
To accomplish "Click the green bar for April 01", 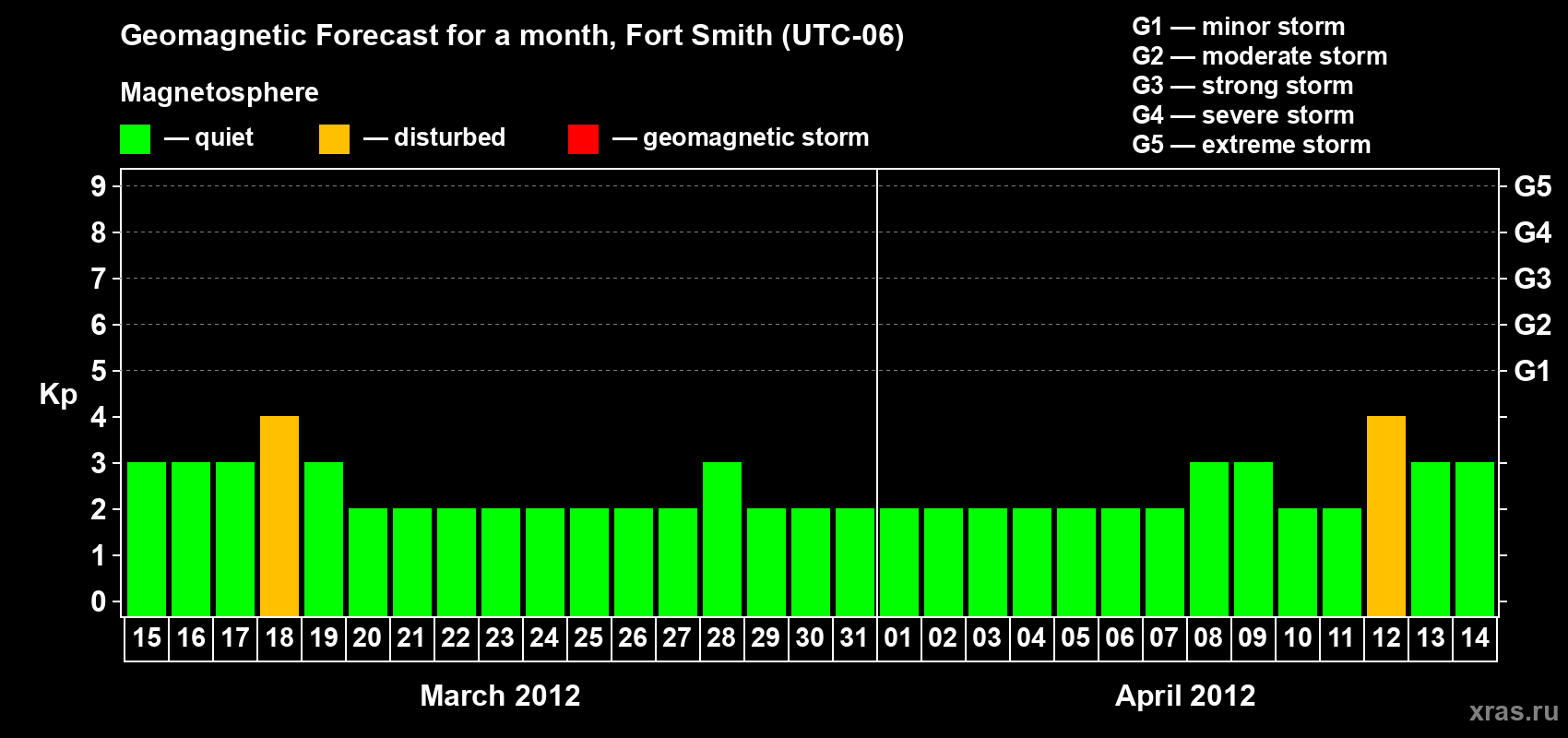I will [899, 562].
